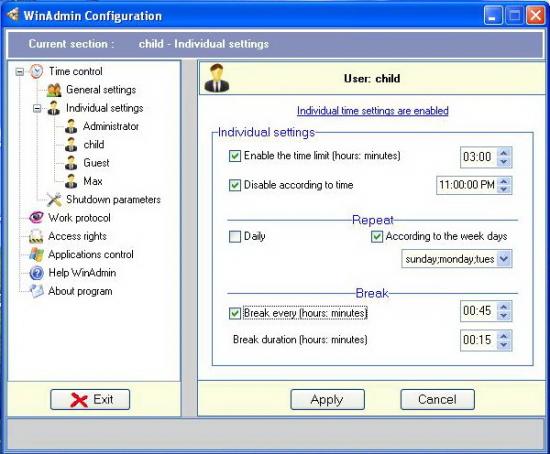Click the Work protocol eye icon
This screenshot has height=454, width=550.
pos(36,218)
